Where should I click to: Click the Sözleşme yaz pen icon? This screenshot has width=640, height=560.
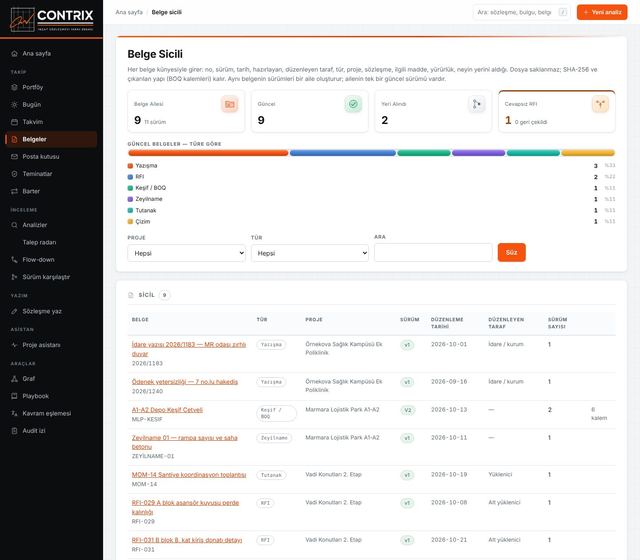click(14, 311)
